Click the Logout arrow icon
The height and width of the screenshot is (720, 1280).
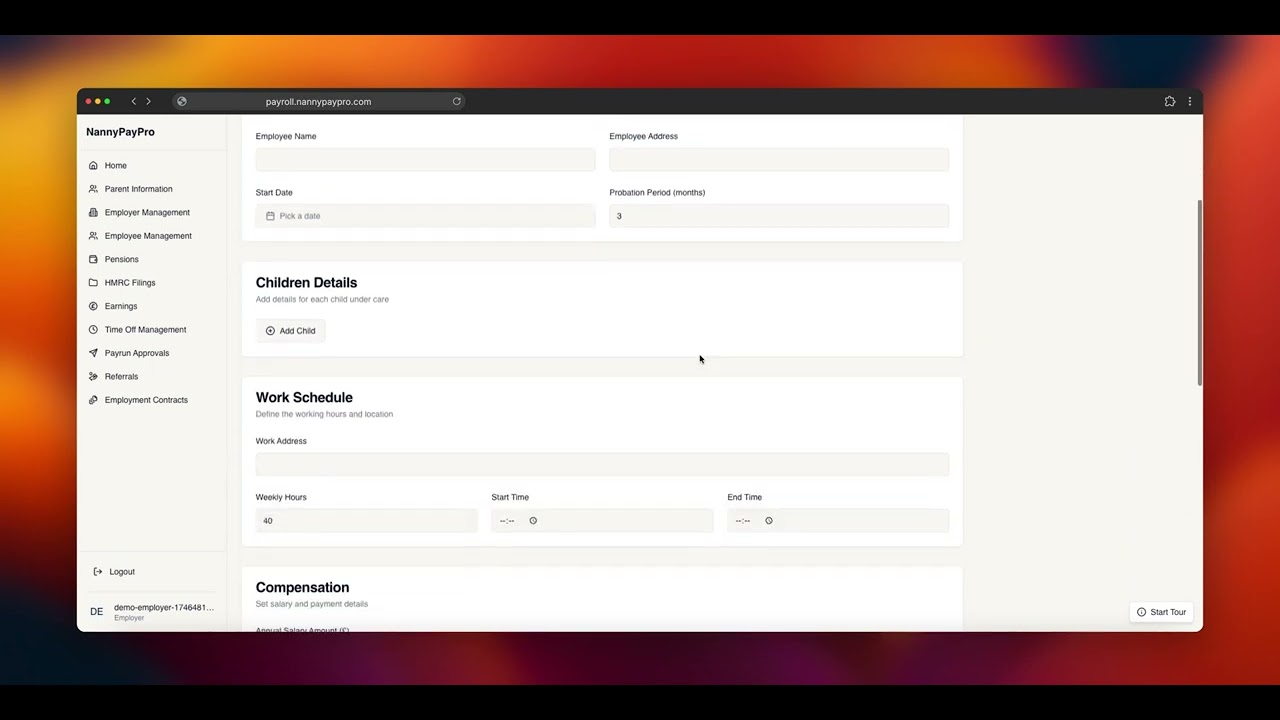point(98,572)
